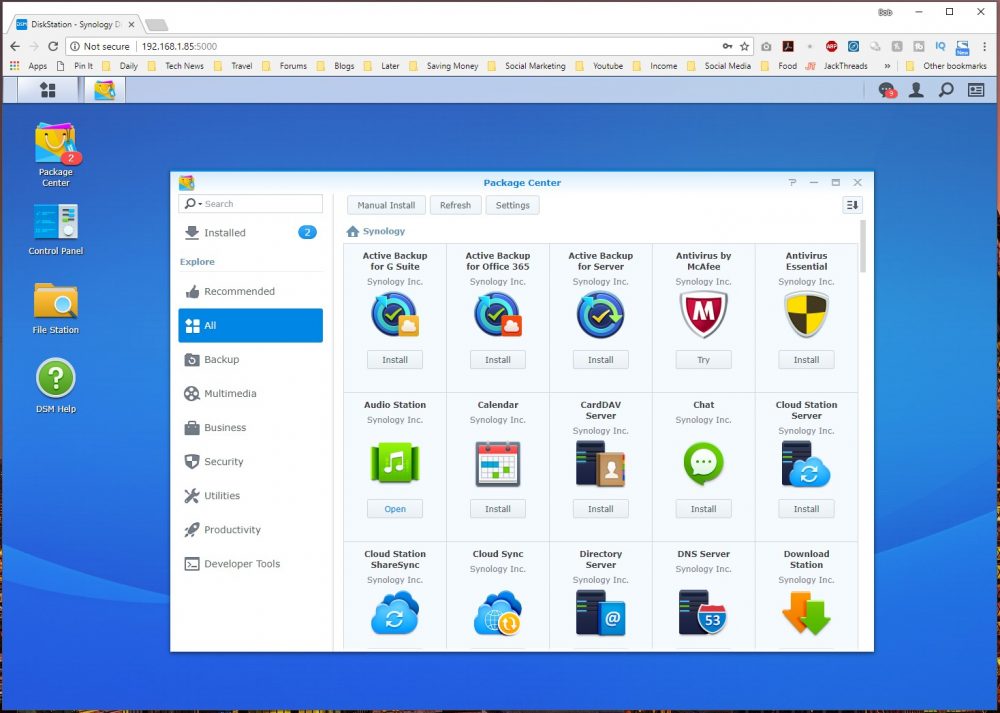Image resolution: width=1000 pixels, height=713 pixels.
Task: Select the Active Backup for Server icon
Action: point(600,314)
